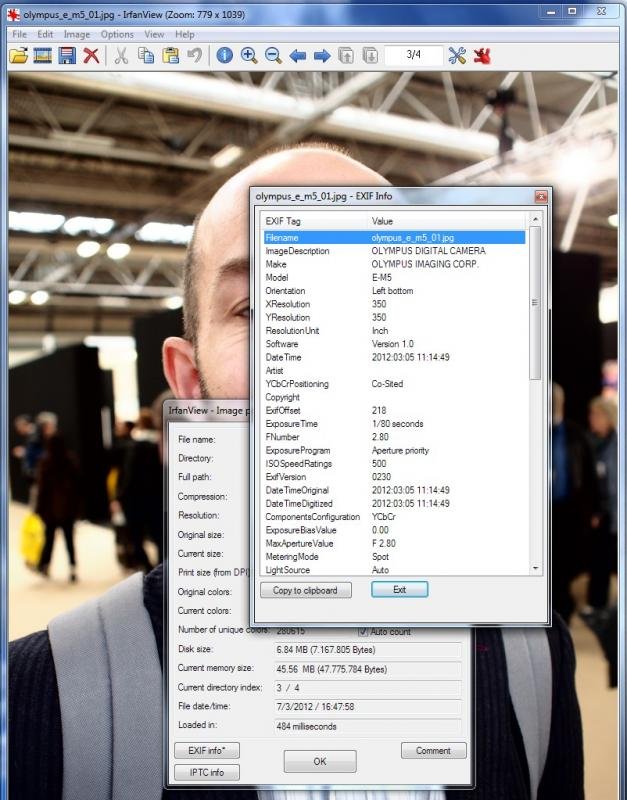This screenshot has height=800, width=627.
Task: Open the Help menu
Action: (x=185, y=34)
